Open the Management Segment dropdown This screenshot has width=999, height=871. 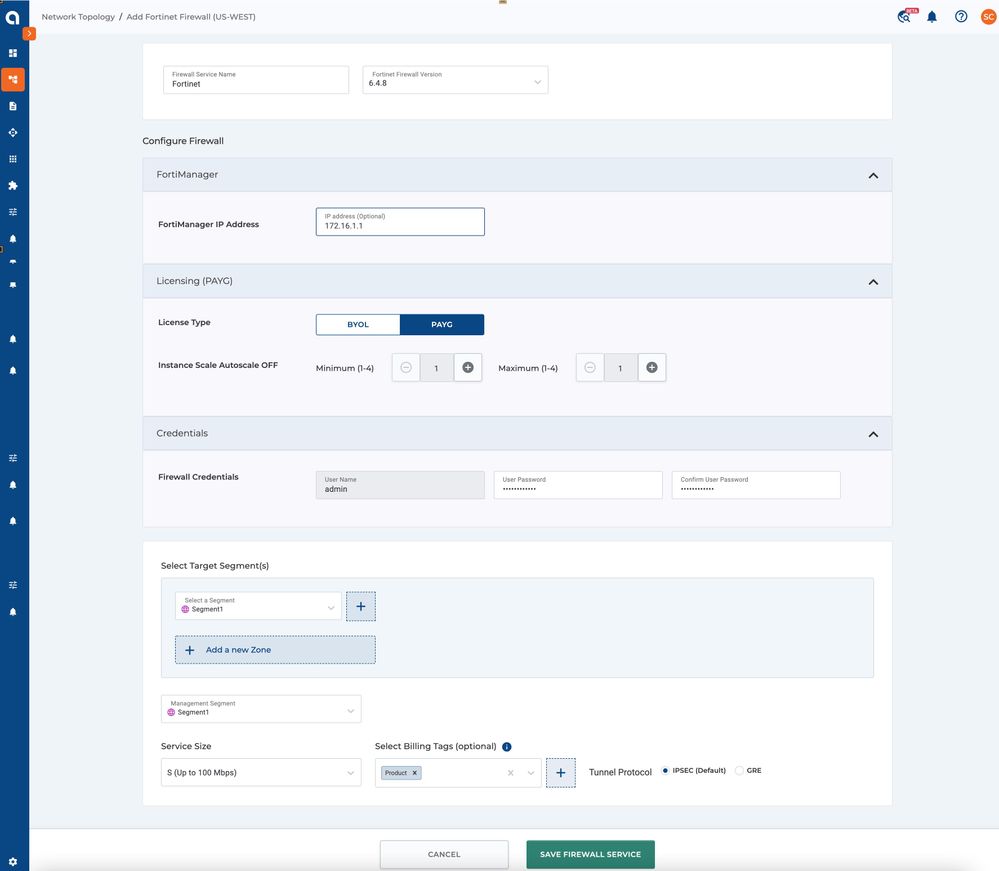[261, 709]
